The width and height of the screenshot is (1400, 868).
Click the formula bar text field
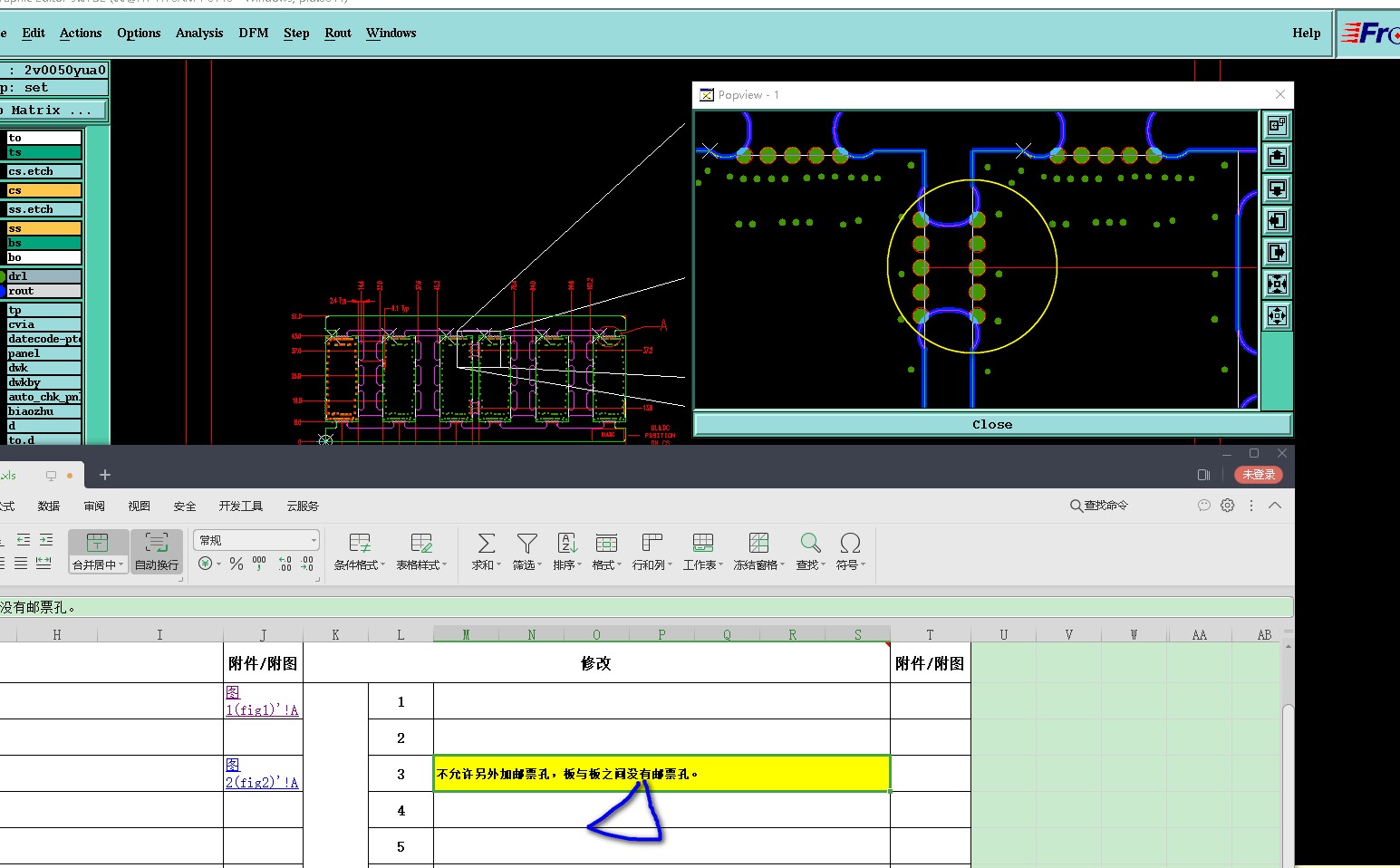point(646,607)
